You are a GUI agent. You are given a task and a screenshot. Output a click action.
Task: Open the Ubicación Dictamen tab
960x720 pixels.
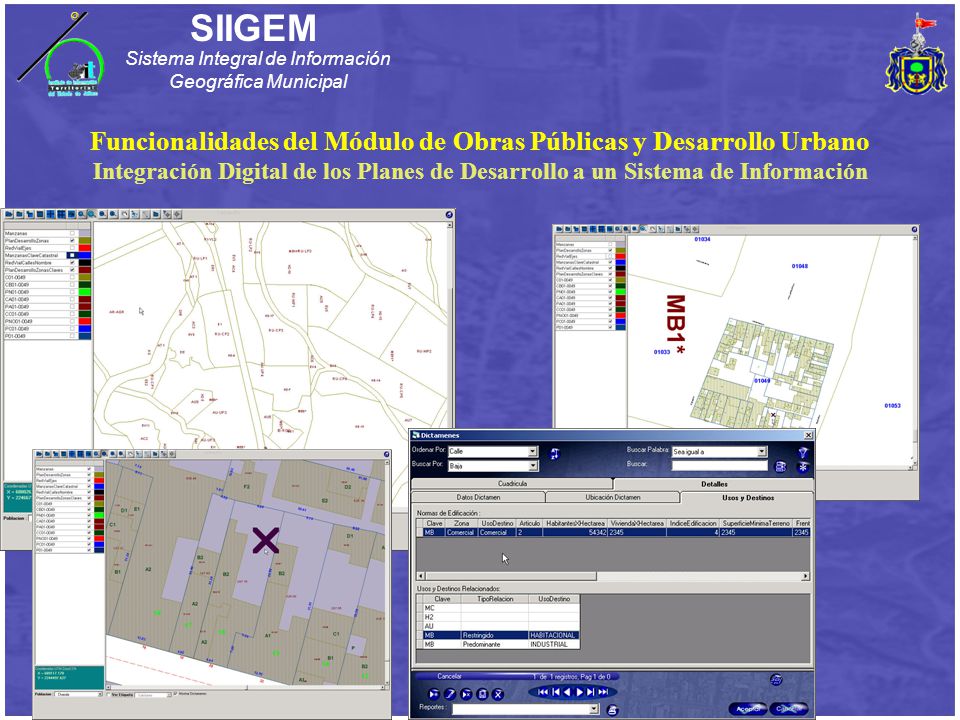(x=612, y=497)
